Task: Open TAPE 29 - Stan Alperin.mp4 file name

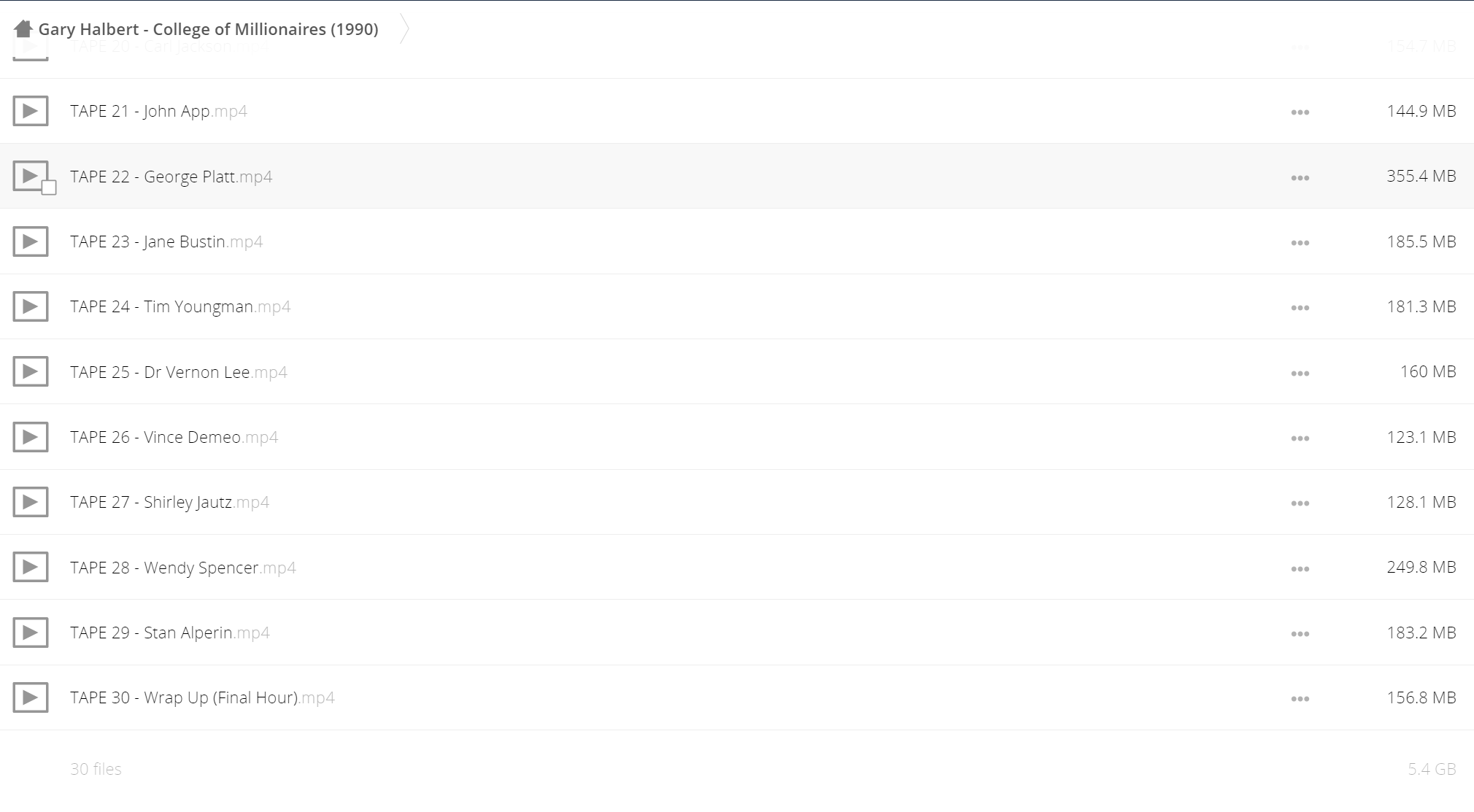Action: click(169, 633)
